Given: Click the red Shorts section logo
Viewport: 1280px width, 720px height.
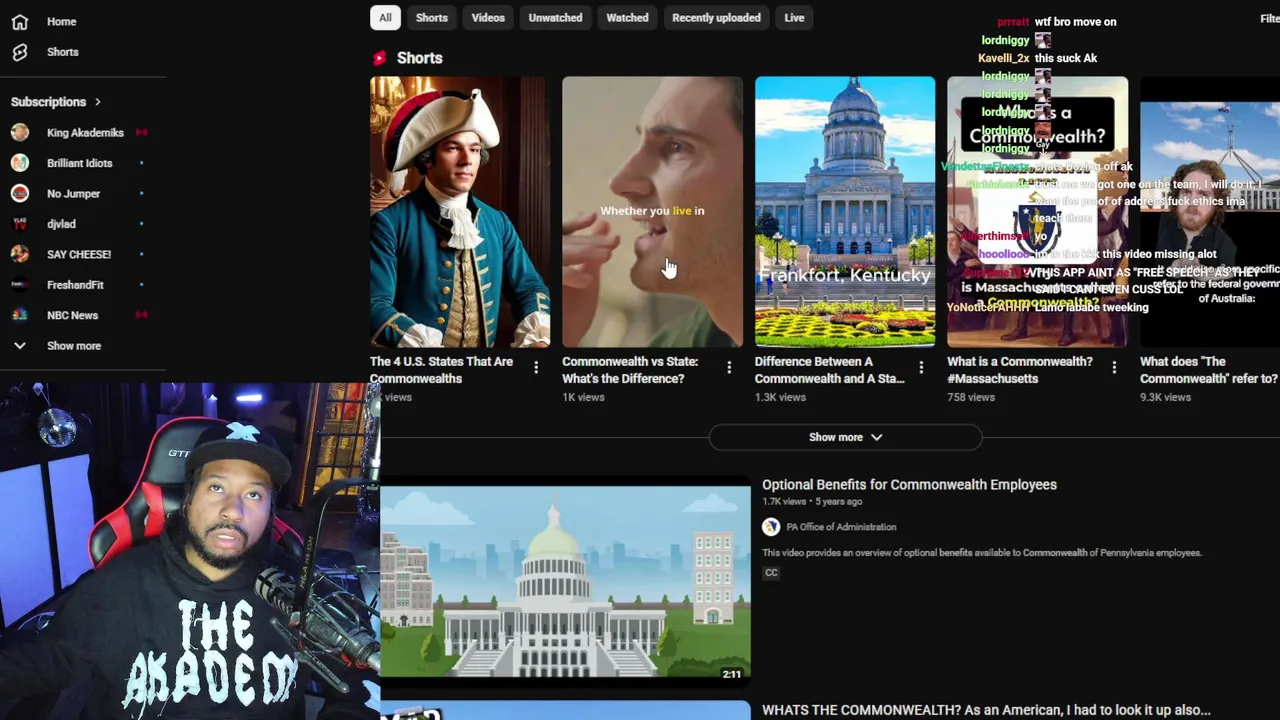Looking at the screenshot, I should [x=379, y=58].
